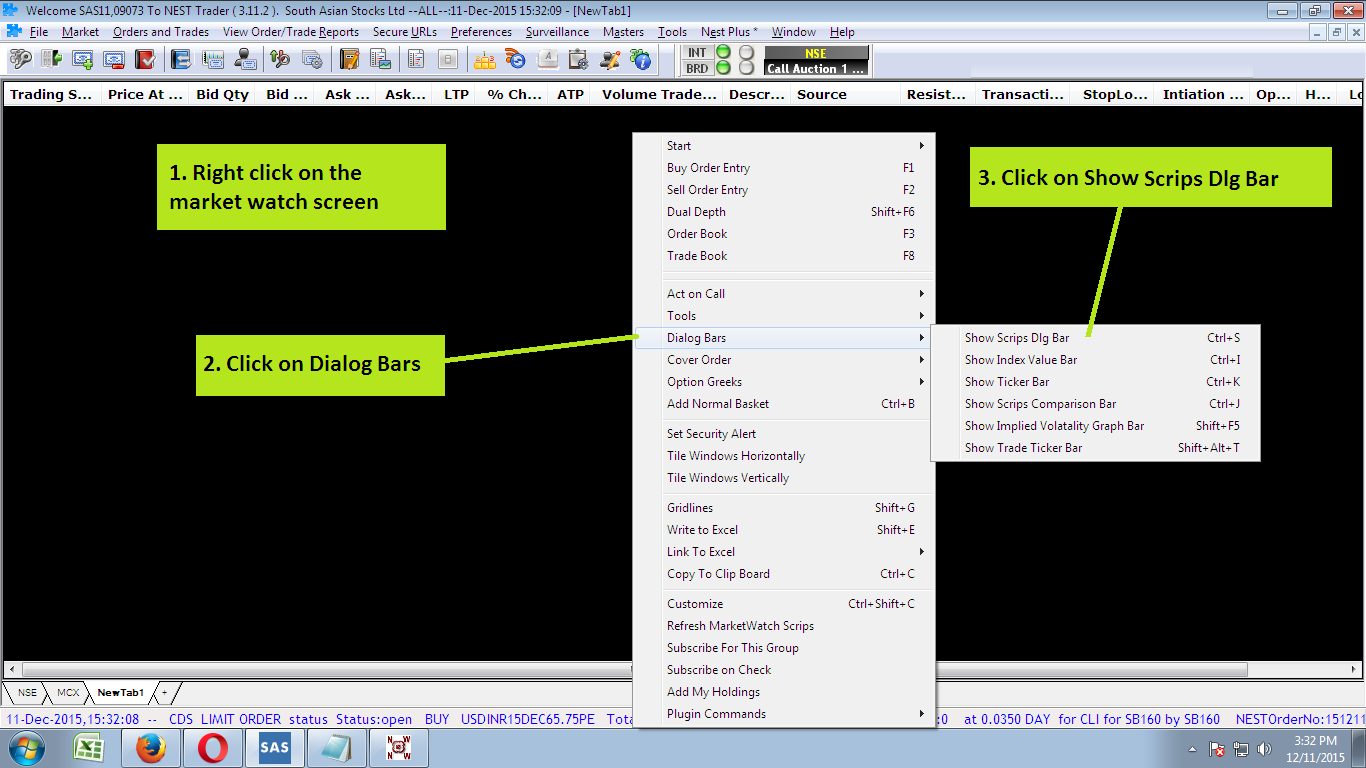Expand the Cover Order submenu
1366x768 pixels.
pos(785,360)
